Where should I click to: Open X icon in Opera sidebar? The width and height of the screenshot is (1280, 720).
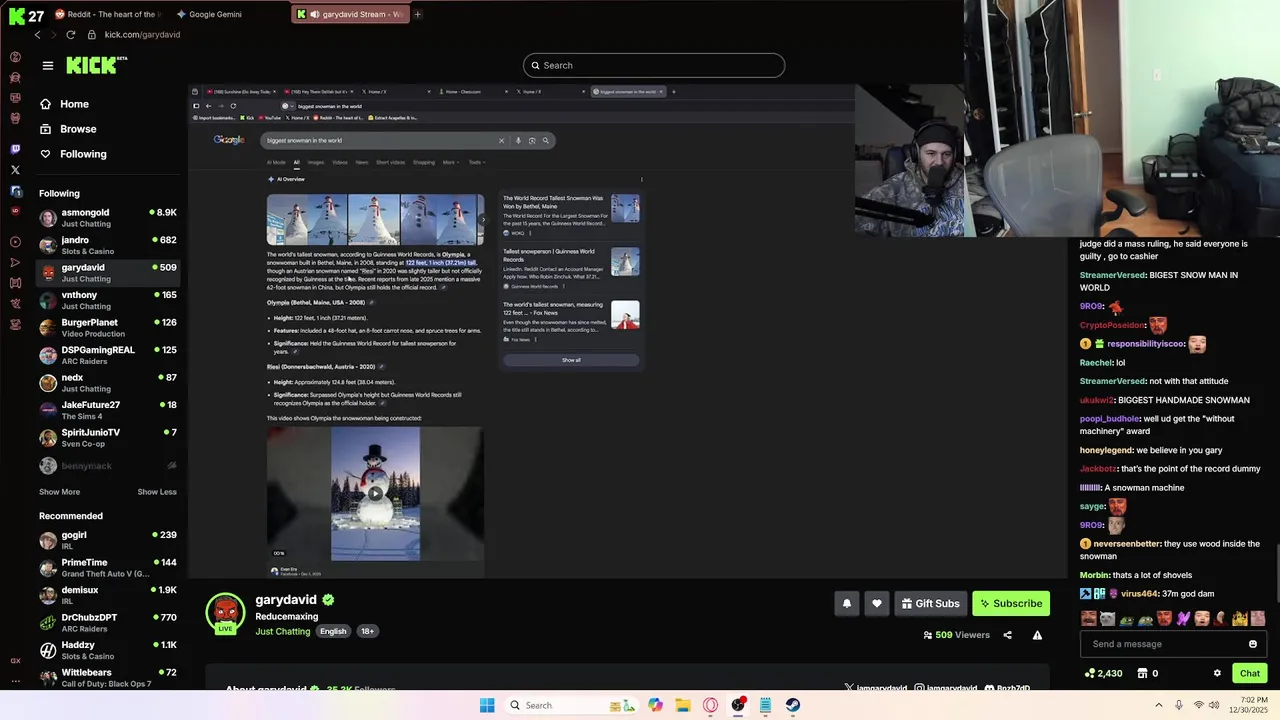pos(15,170)
